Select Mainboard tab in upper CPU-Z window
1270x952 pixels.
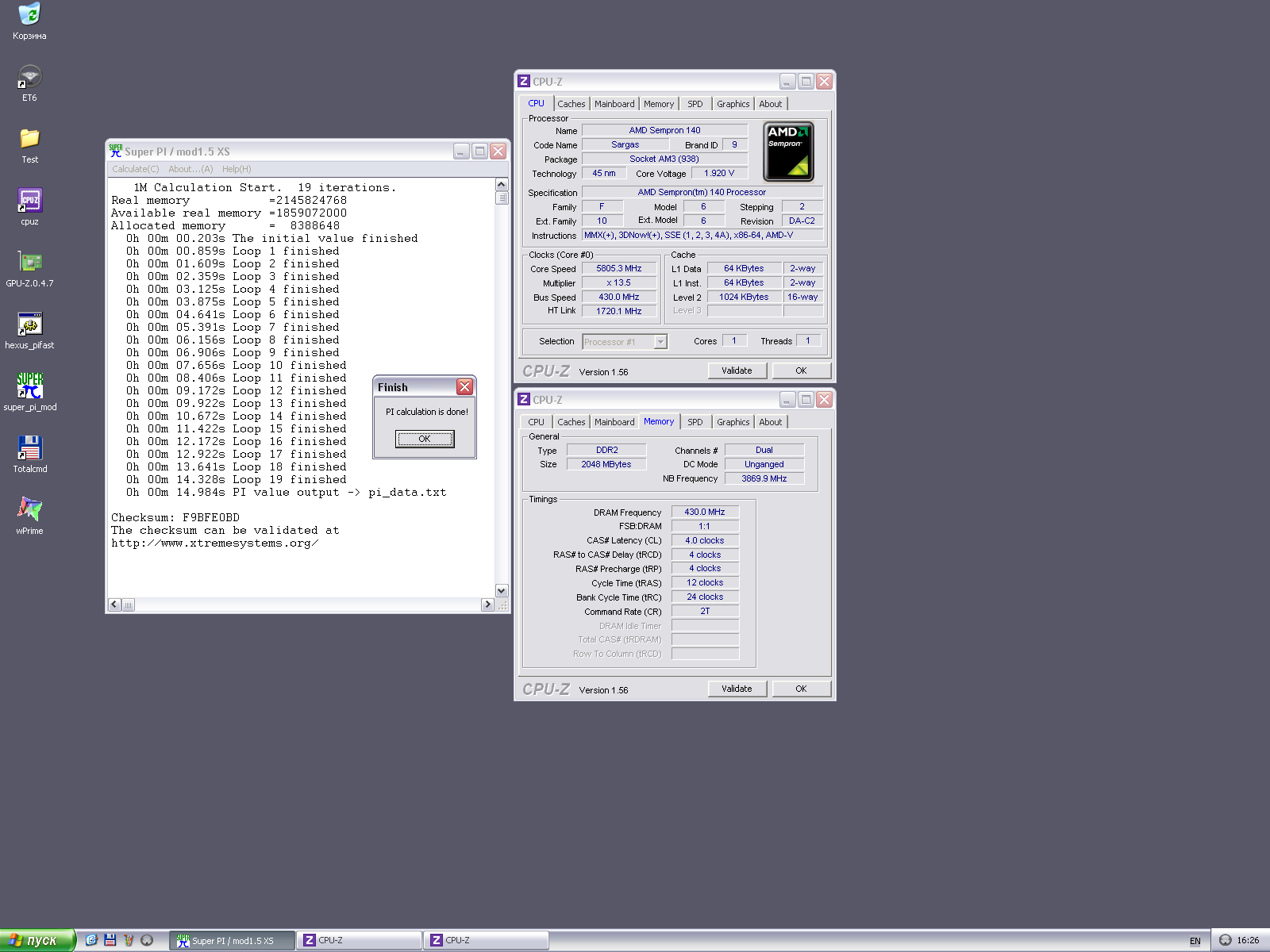(614, 104)
